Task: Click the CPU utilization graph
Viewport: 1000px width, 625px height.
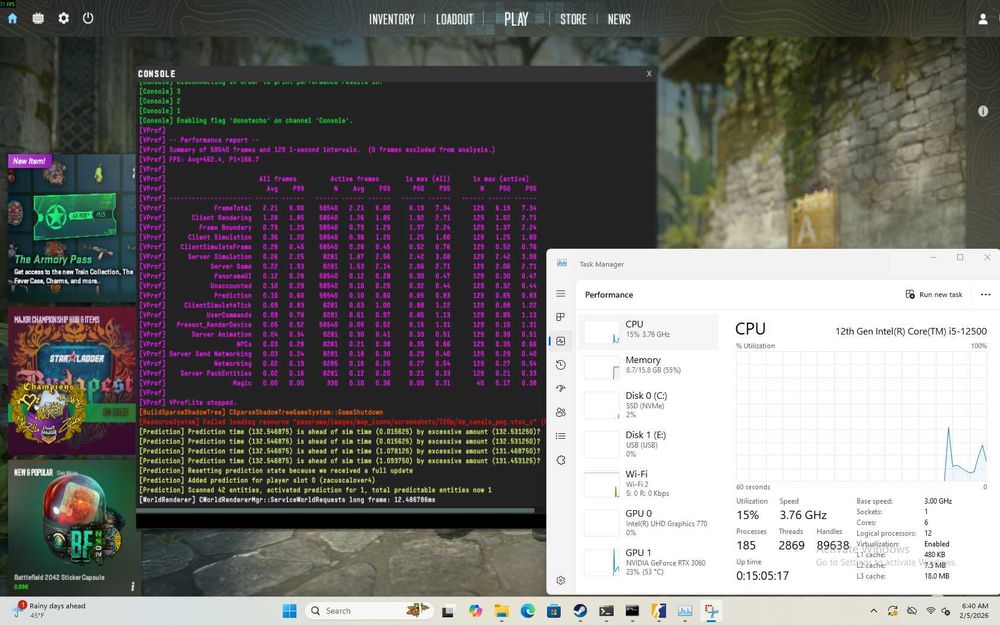Action: (861, 416)
